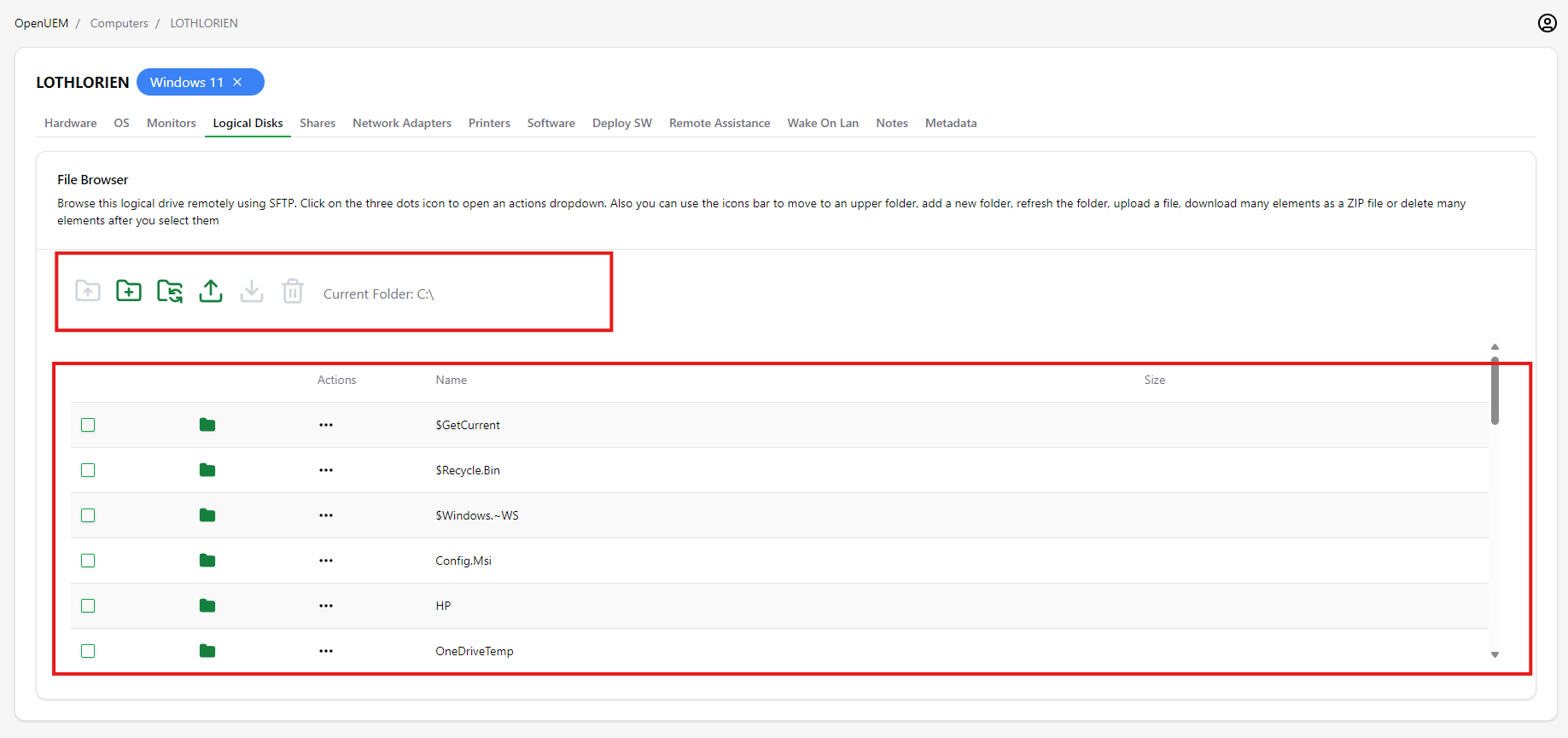Click the HP folder name
This screenshot has height=738, width=1568.
coord(443,606)
